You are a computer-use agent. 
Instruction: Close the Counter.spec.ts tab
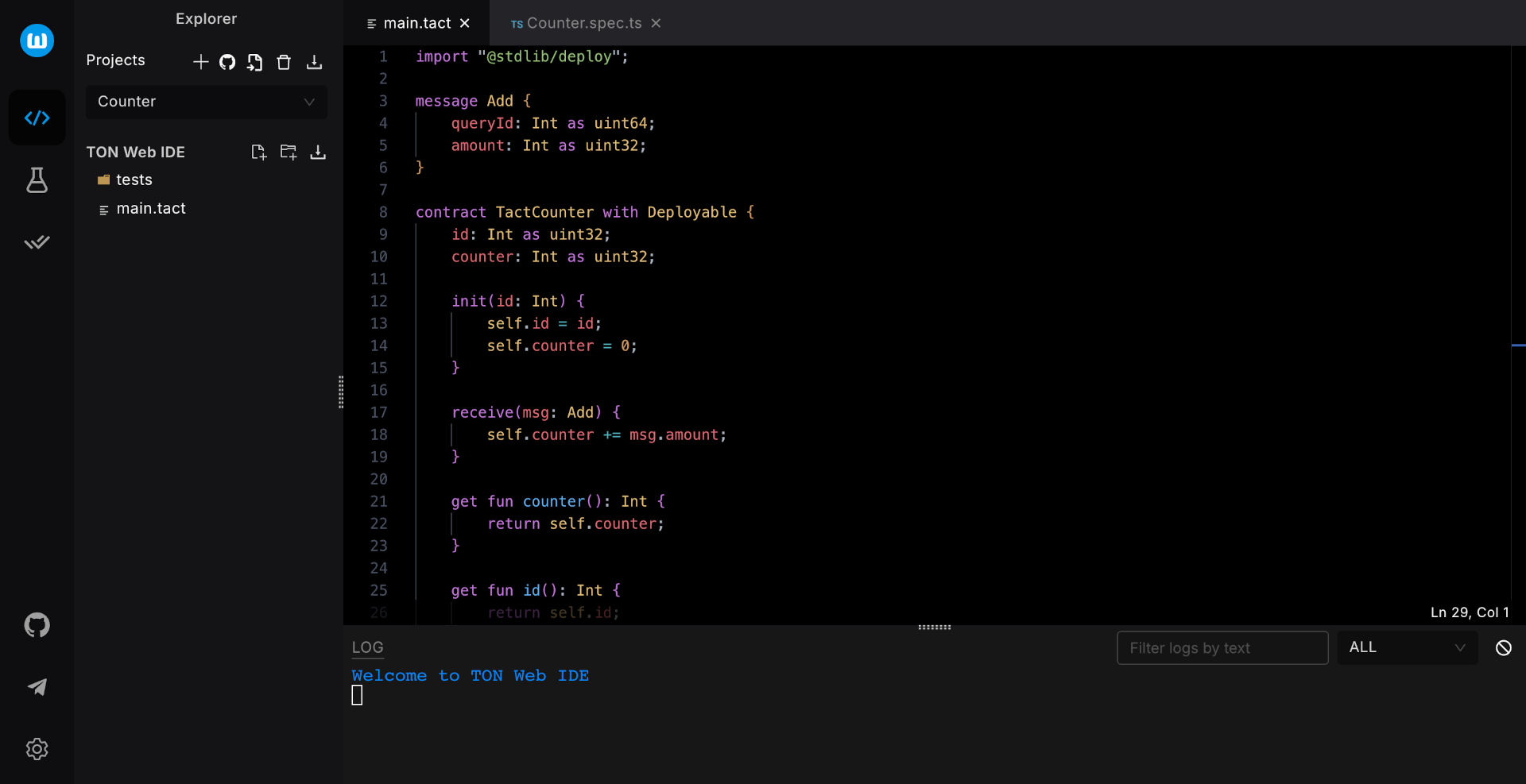tap(656, 23)
